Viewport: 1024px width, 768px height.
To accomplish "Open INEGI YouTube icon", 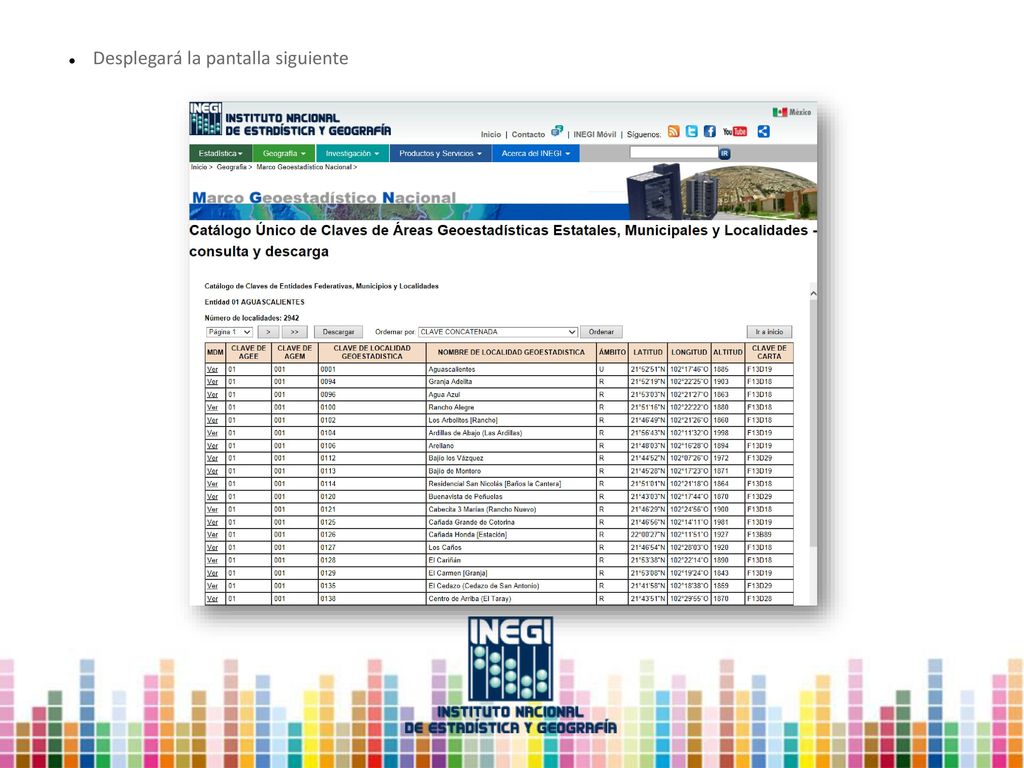I will (x=735, y=131).
